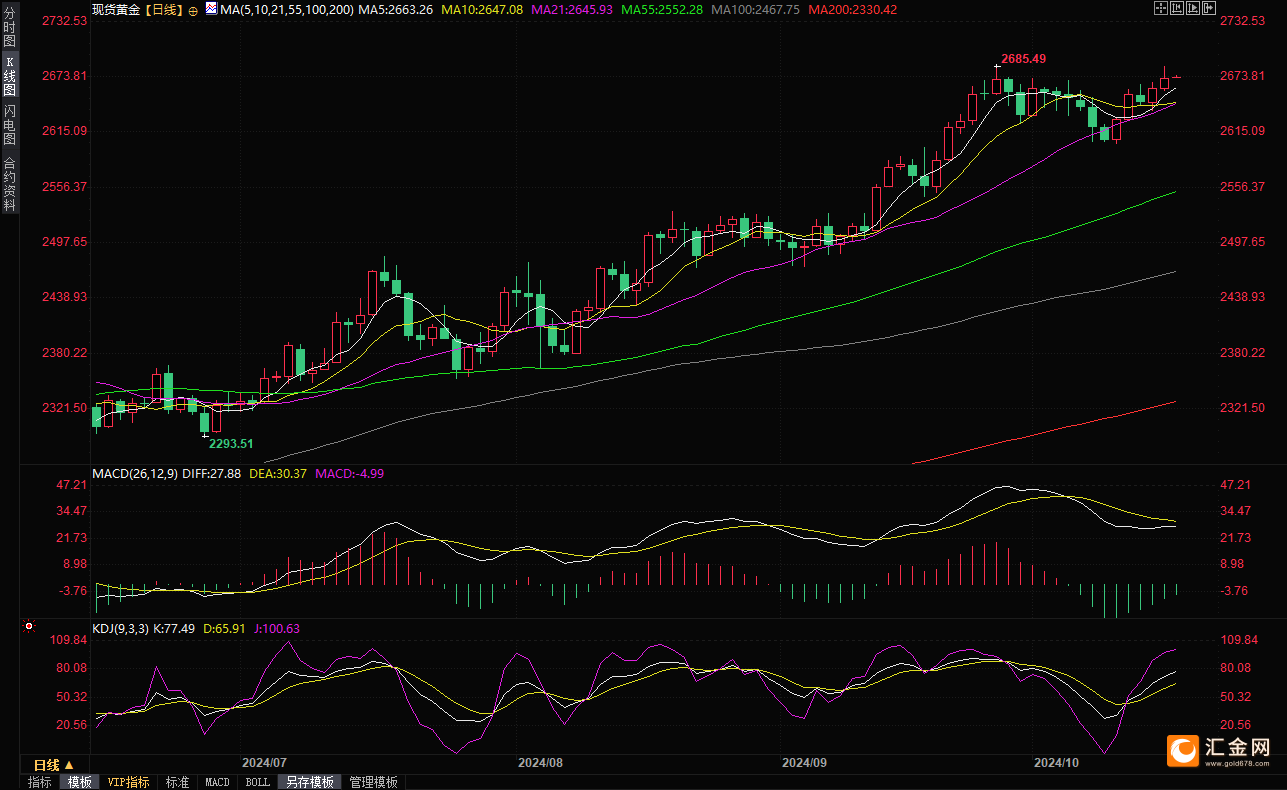Click the hide side panel arrow icon
1287x790 pixels.
coord(1209,8)
